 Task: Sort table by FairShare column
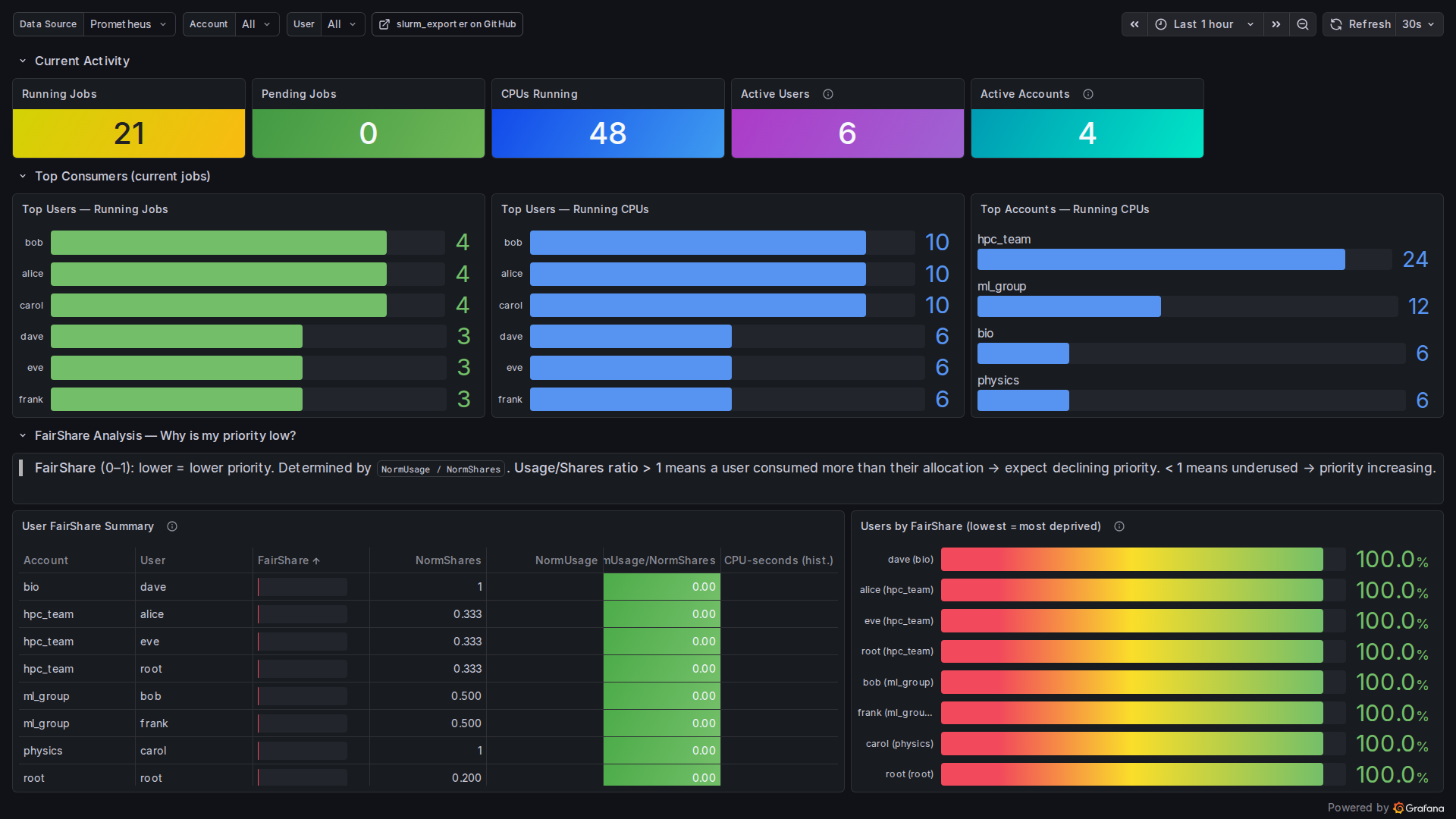[x=288, y=560]
